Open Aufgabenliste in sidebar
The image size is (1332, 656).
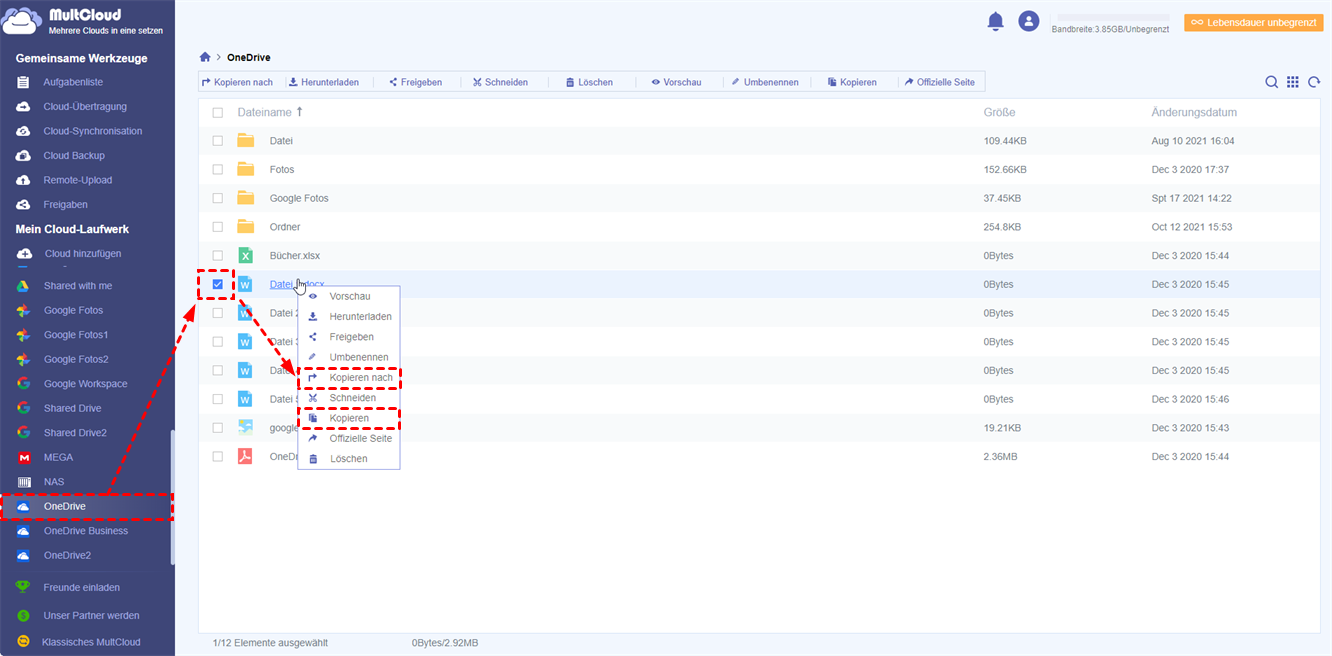click(x=73, y=82)
